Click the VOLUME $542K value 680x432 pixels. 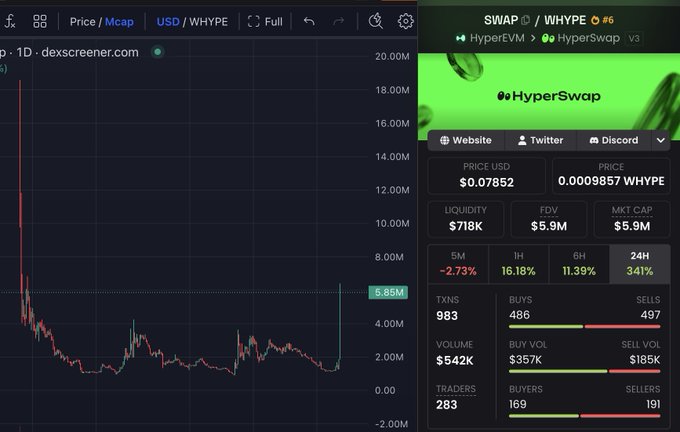454,360
